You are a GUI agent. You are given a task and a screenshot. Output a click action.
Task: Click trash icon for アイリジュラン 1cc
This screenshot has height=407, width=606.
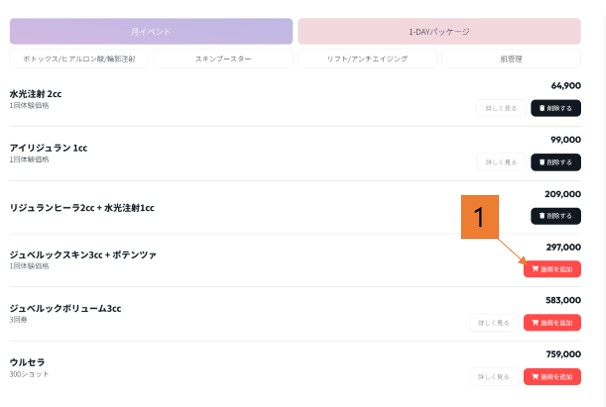tap(543, 162)
